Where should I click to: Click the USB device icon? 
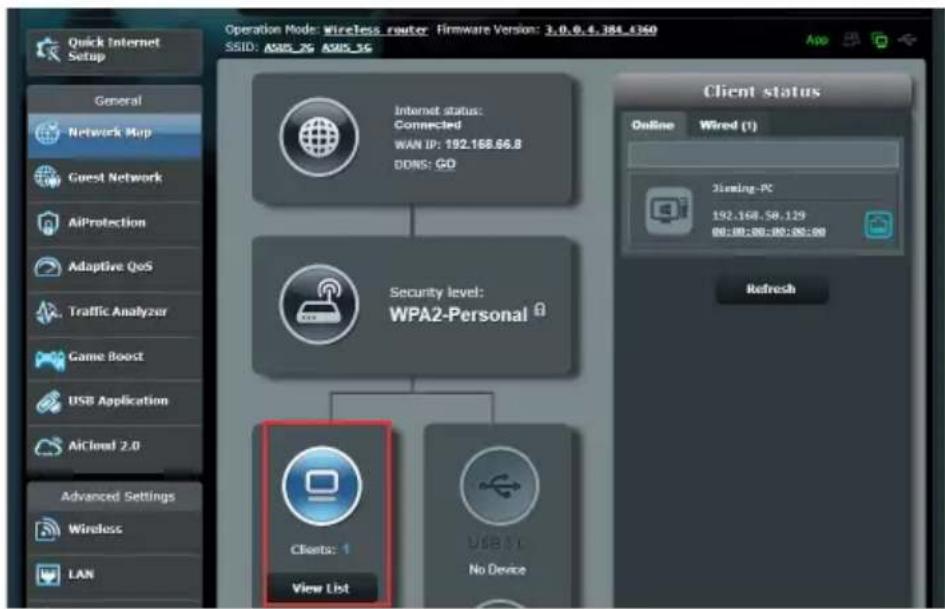pyautogui.click(x=499, y=486)
